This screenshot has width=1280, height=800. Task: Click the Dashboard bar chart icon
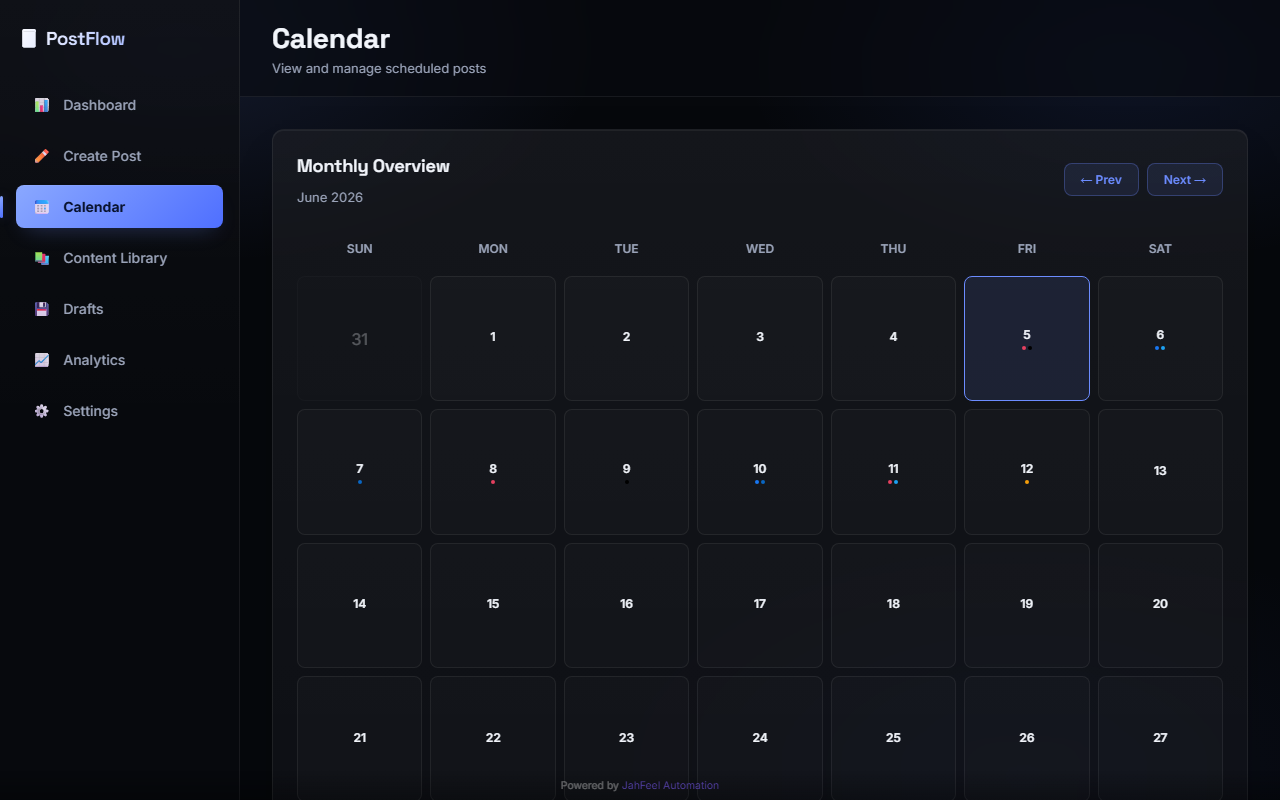pos(41,105)
